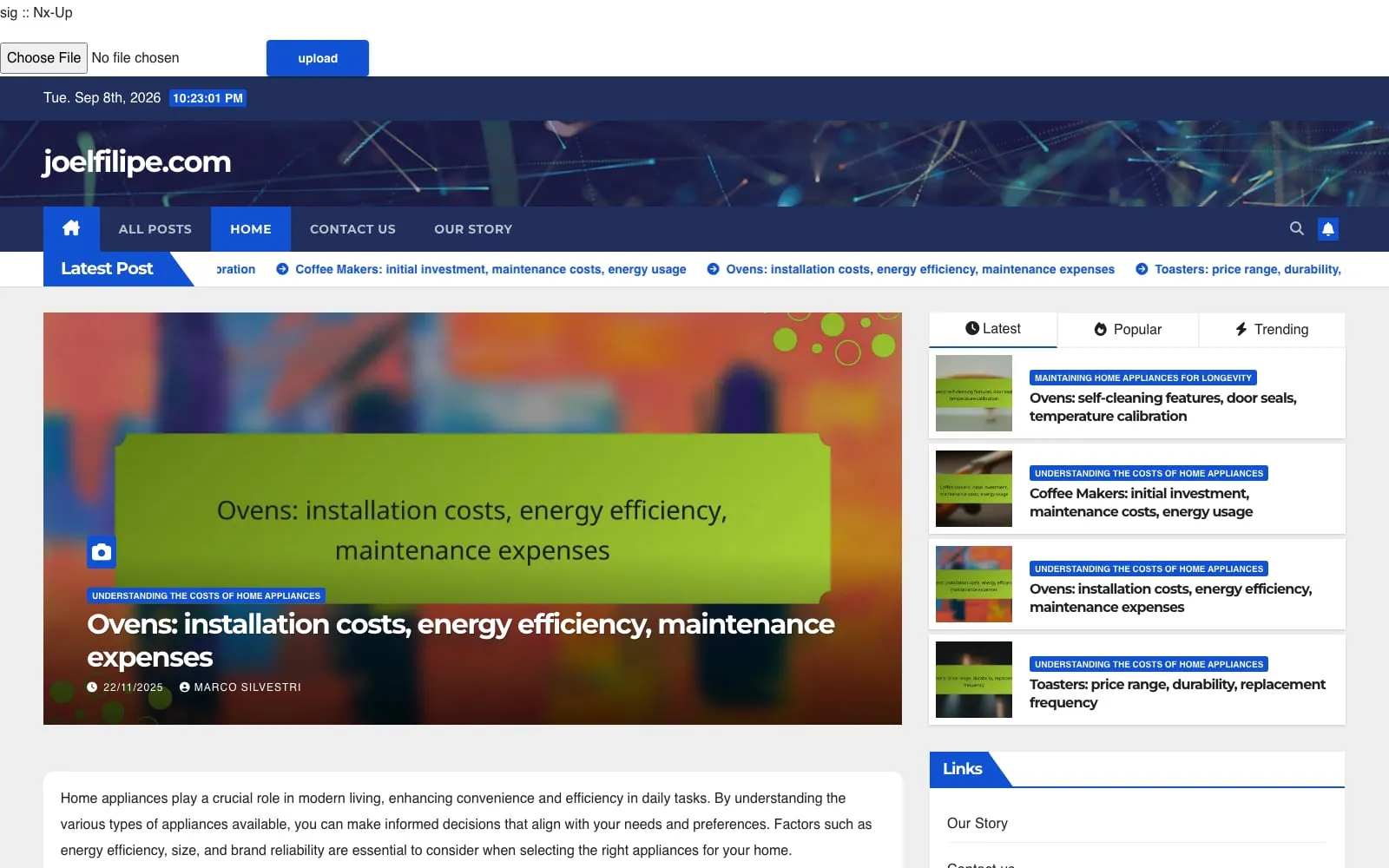Screen dimensions: 1389x868
Task: Click the notification bell icon
Action: point(1328,228)
